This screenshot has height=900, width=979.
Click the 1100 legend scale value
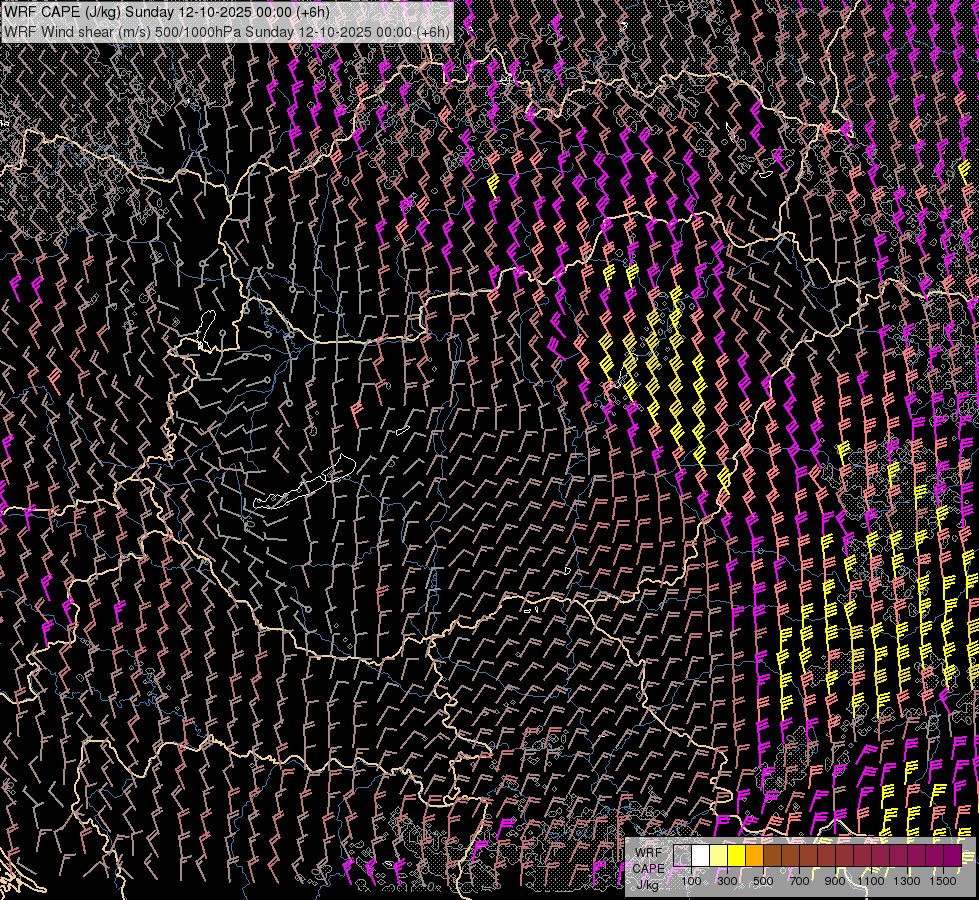(x=871, y=881)
